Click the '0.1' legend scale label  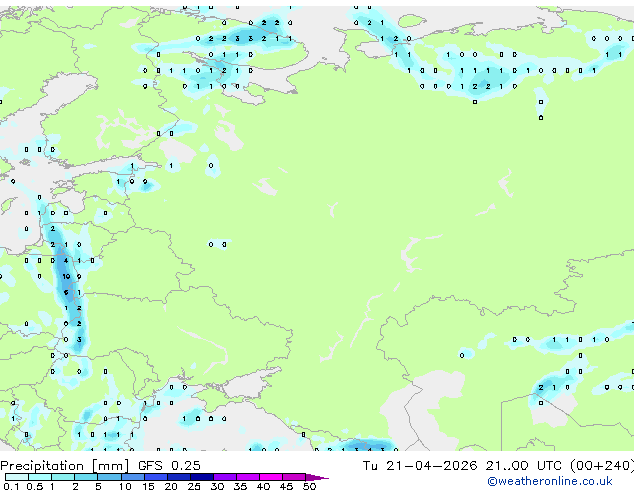point(11,486)
